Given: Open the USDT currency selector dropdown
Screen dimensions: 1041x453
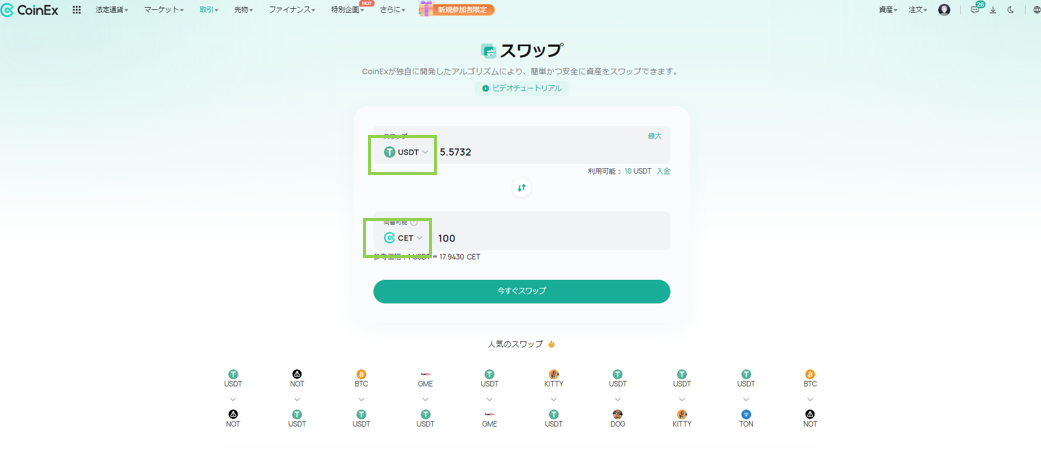Looking at the screenshot, I should (x=406, y=152).
